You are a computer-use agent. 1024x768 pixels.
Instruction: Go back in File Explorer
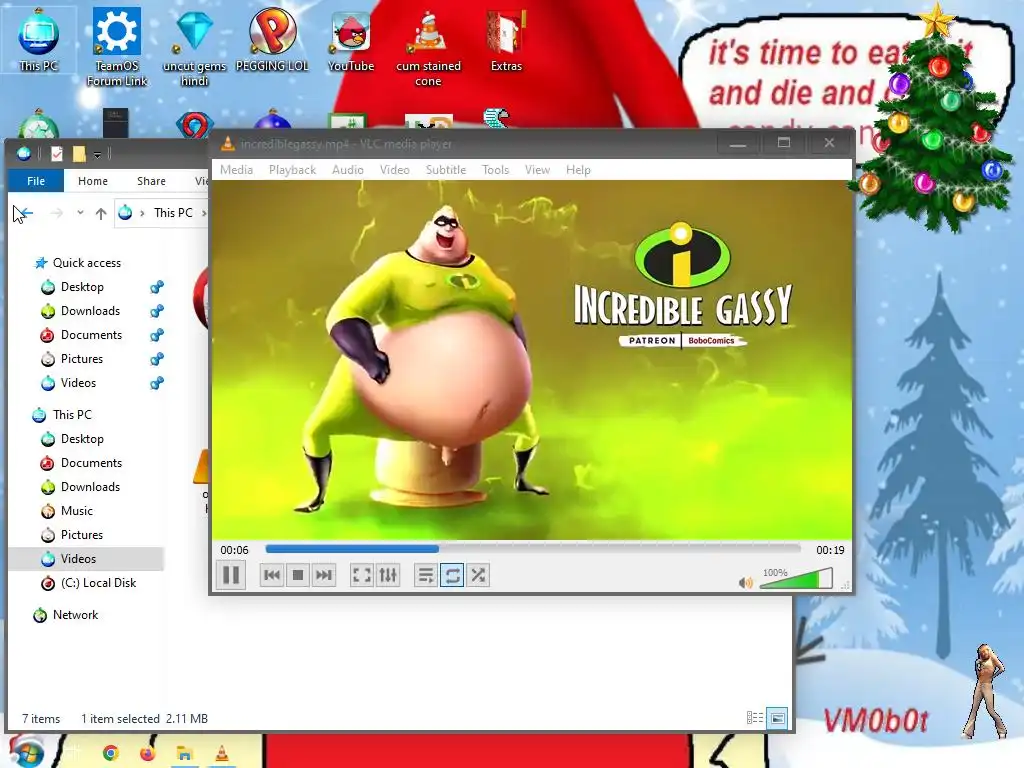[24, 213]
